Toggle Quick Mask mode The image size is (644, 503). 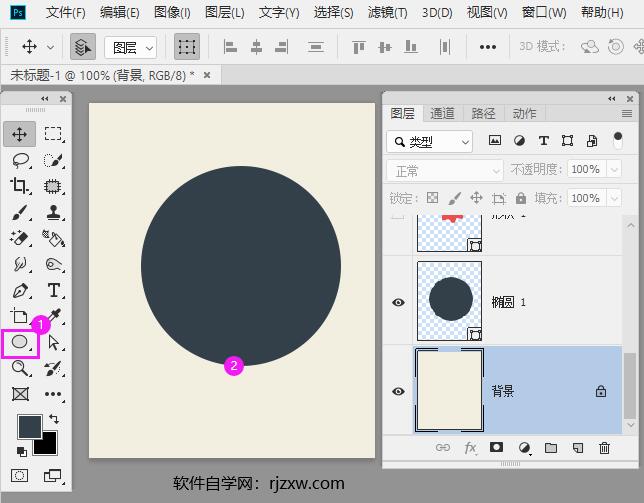tap(19, 476)
